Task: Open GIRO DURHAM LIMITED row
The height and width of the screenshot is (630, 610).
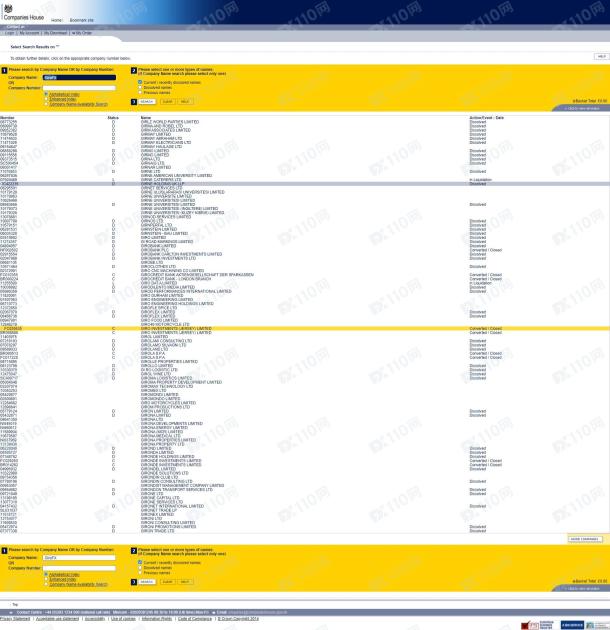Action: pos(305,295)
